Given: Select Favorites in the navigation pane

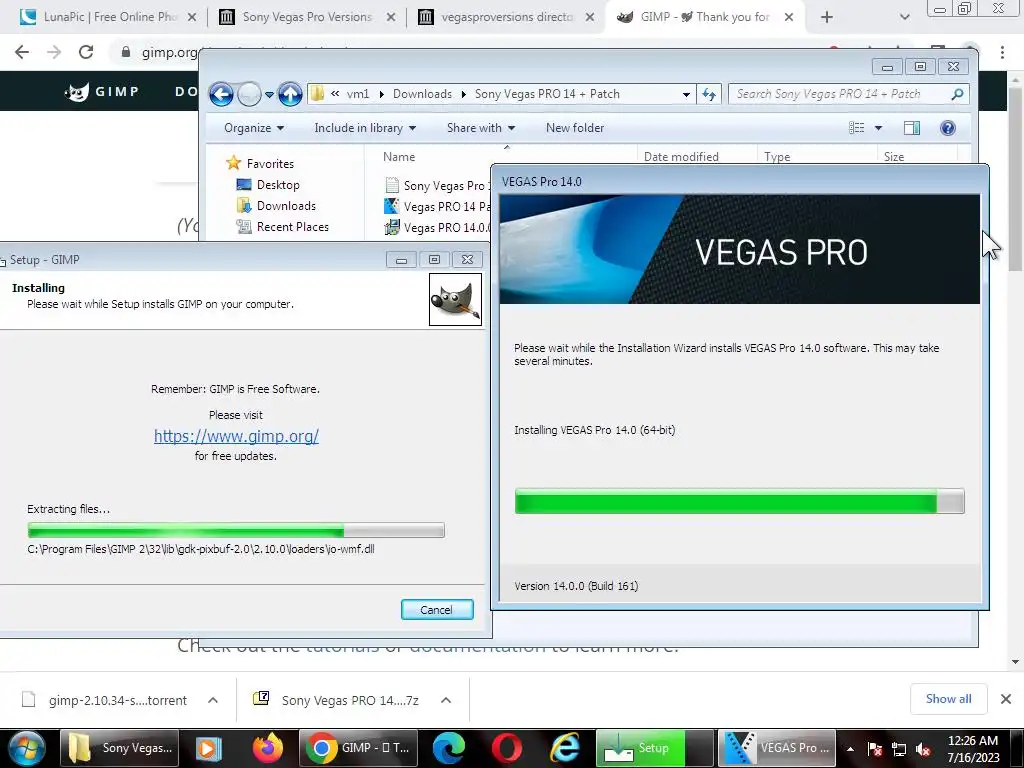Looking at the screenshot, I should pos(260,163).
